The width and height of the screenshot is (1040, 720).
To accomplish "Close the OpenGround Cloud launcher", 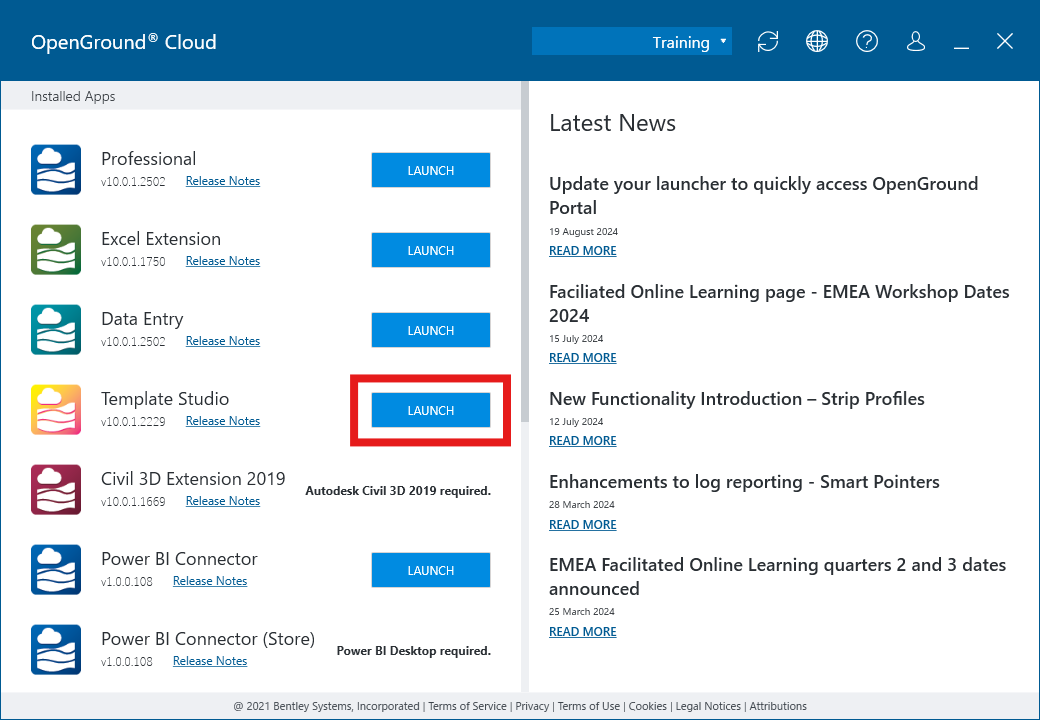I will click(x=1004, y=42).
